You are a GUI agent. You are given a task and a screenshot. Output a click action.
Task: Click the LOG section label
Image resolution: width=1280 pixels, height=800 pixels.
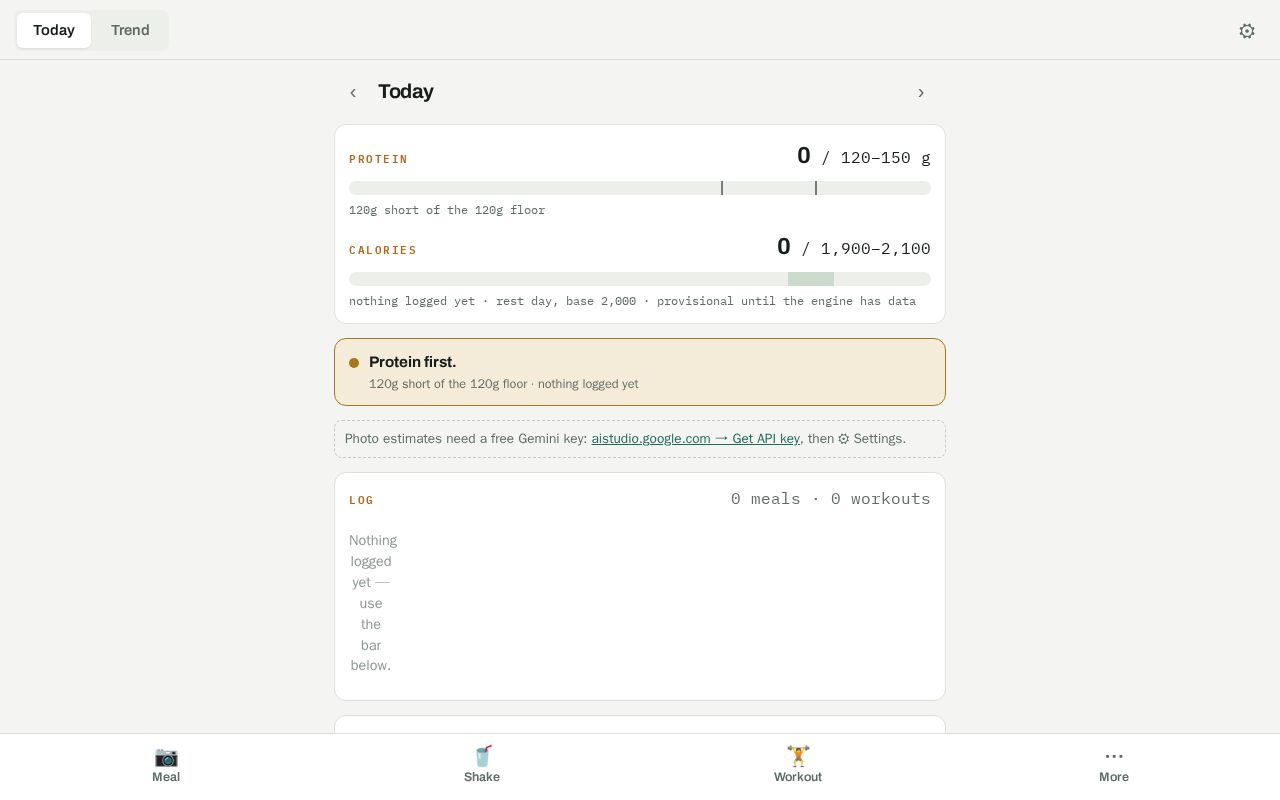361,500
